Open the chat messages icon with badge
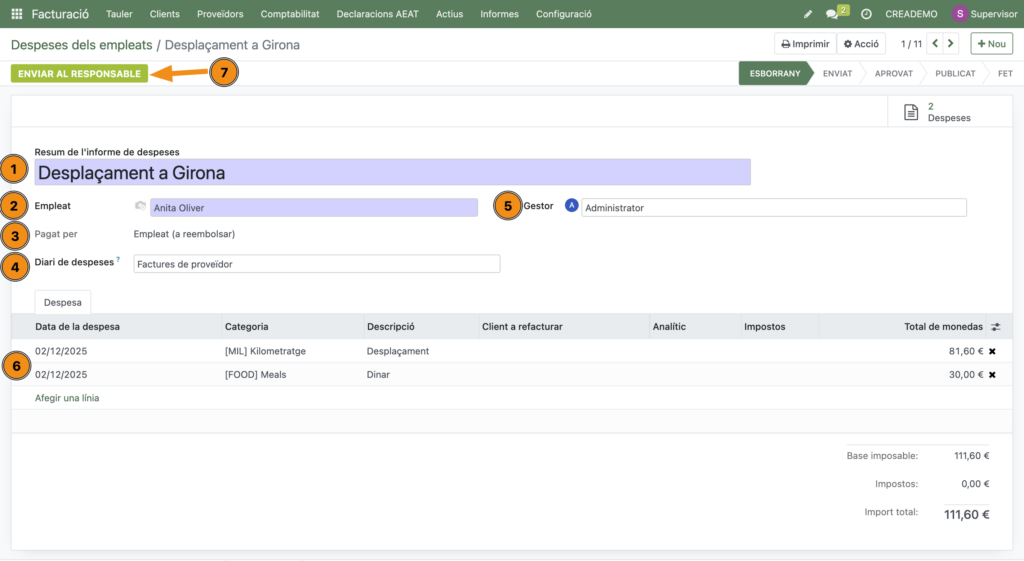The image size is (1024, 561). pyautogui.click(x=833, y=14)
